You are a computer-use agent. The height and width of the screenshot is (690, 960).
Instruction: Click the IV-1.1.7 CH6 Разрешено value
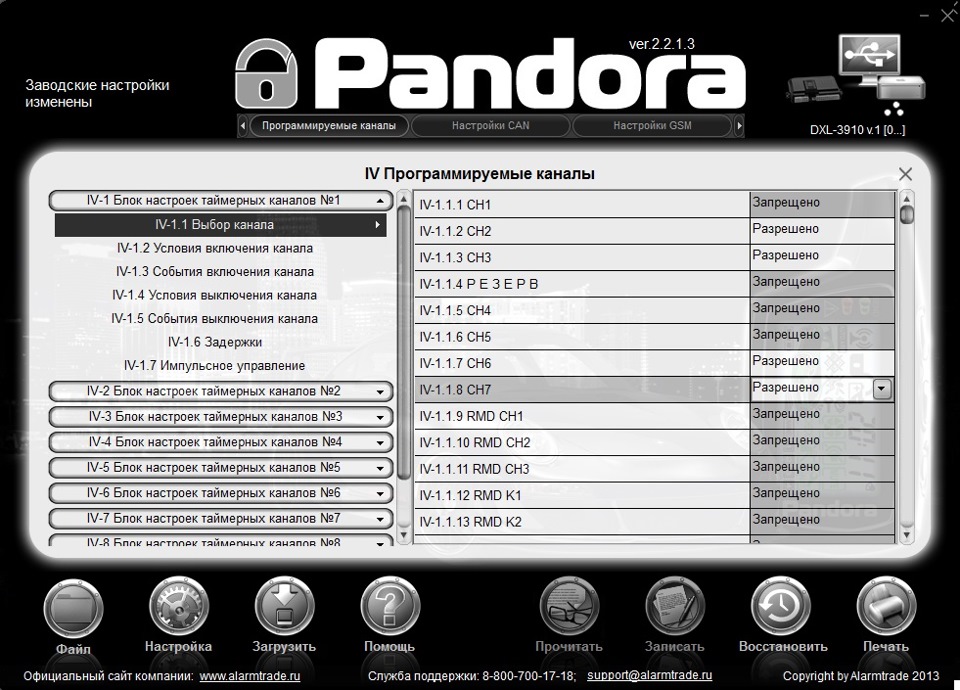[822, 362]
